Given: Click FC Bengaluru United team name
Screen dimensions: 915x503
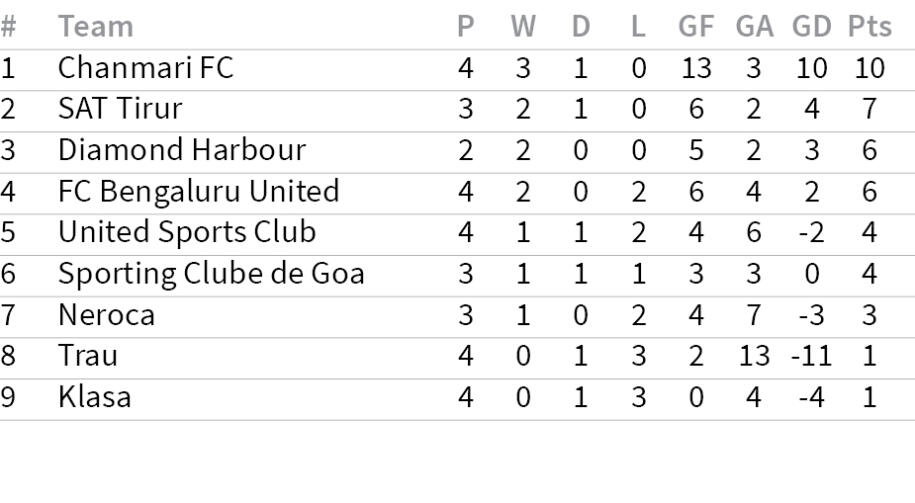Looking at the screenshot, I should pyautogui.click(x=199, y=191).
